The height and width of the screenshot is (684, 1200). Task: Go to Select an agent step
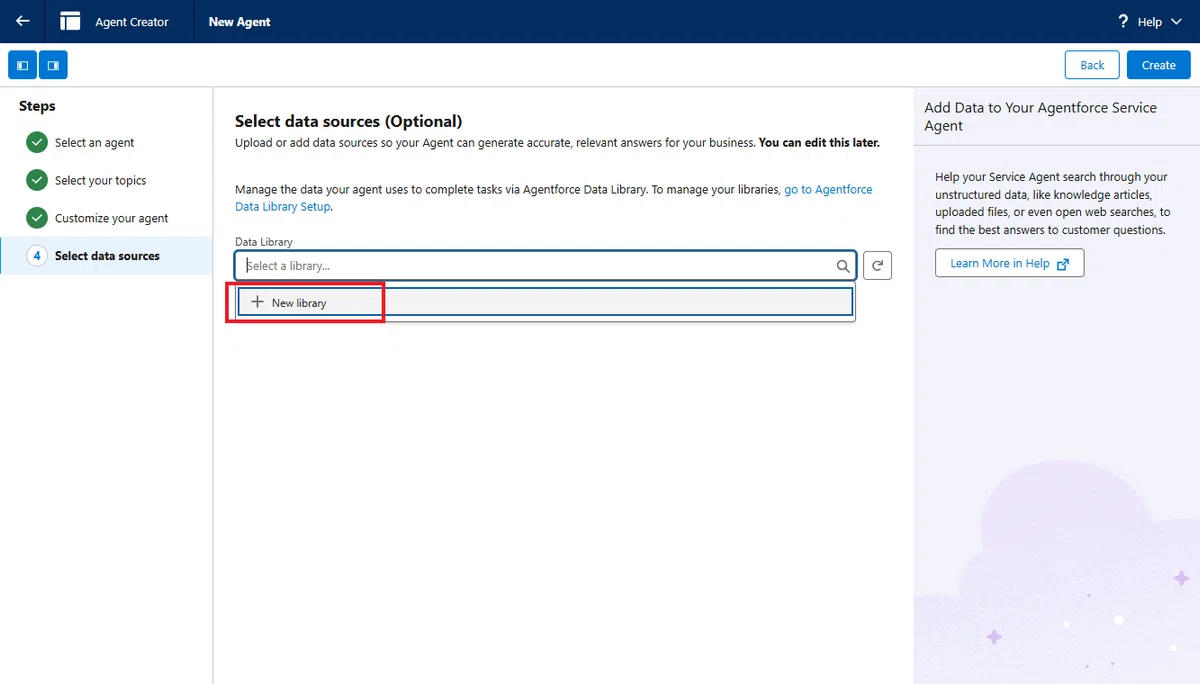tap(94, 143)
